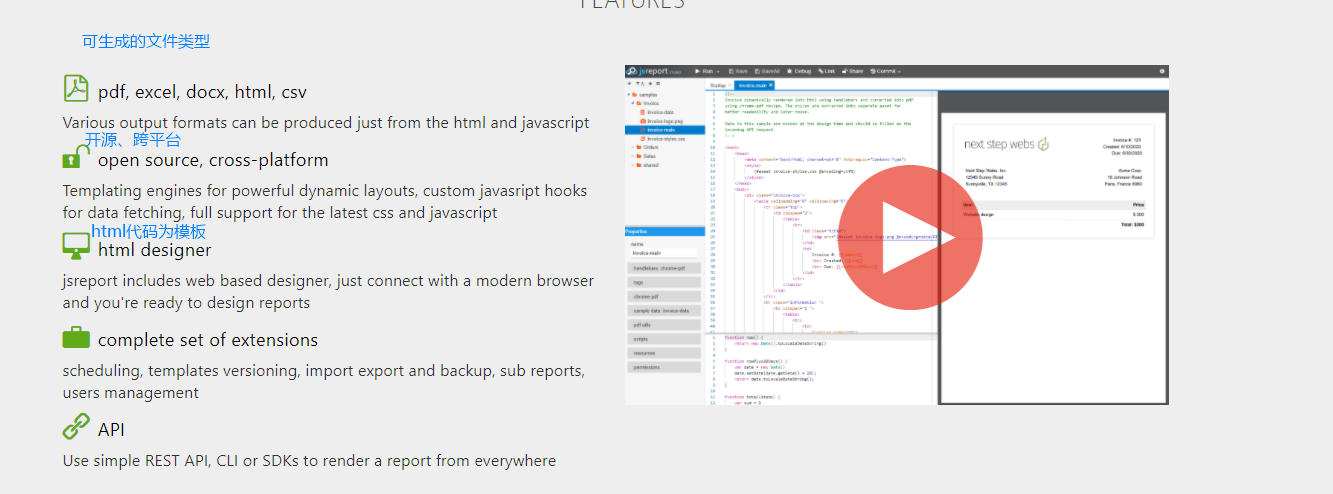This screenshot has width=1333, height=494.
Task: Click Save in the video preview toolbar
Action: [x=738, y=71]
